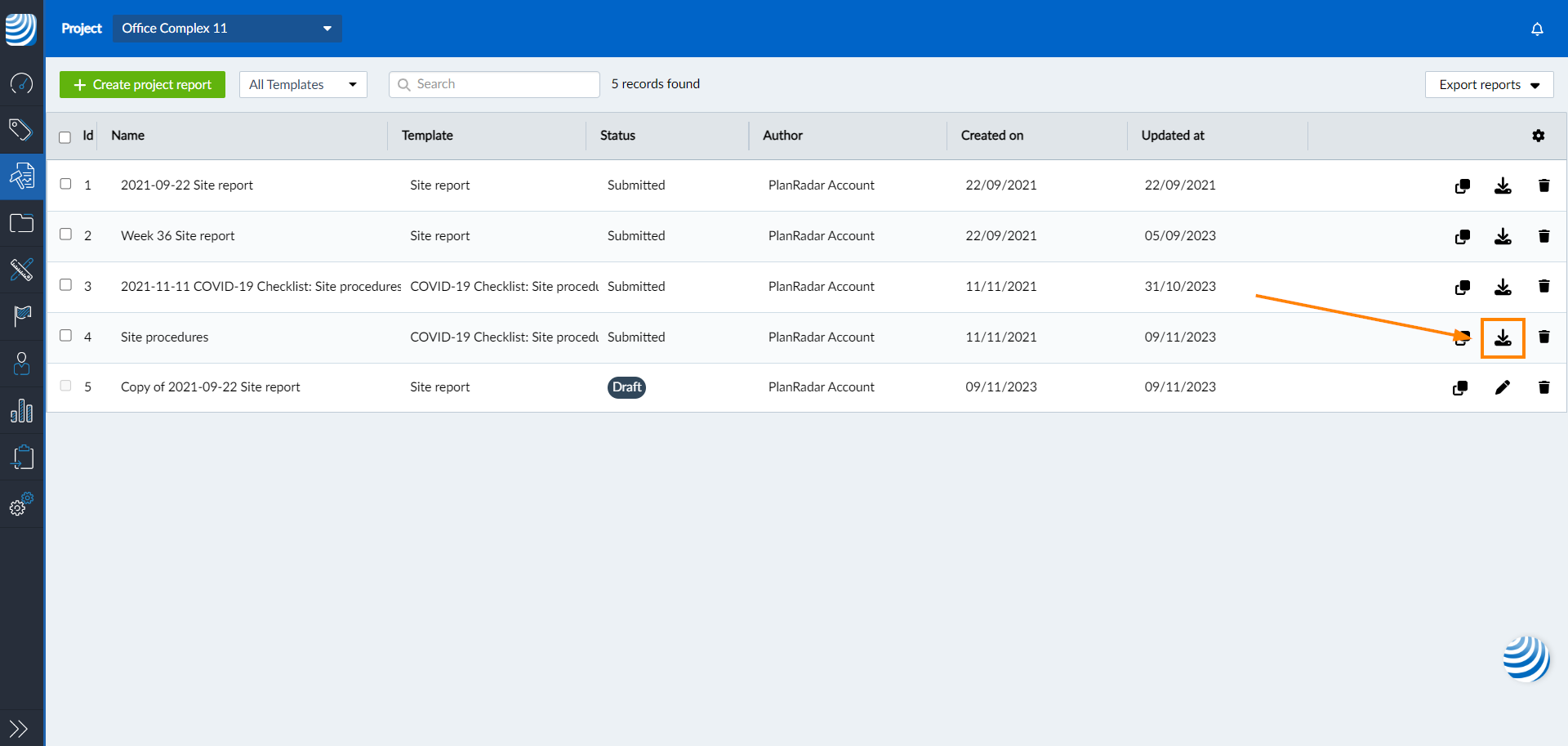Open the tickets tag sidebar icon
The height and width of the screenshot is (746, 1568).
click(x=21, y=129)
